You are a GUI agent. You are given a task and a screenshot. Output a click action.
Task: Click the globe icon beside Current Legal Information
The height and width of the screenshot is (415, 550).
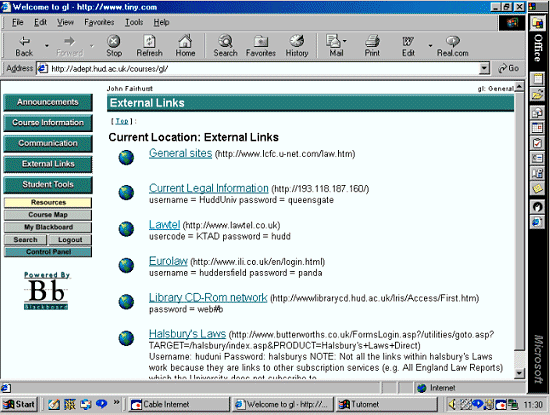[x=126, y=192]
